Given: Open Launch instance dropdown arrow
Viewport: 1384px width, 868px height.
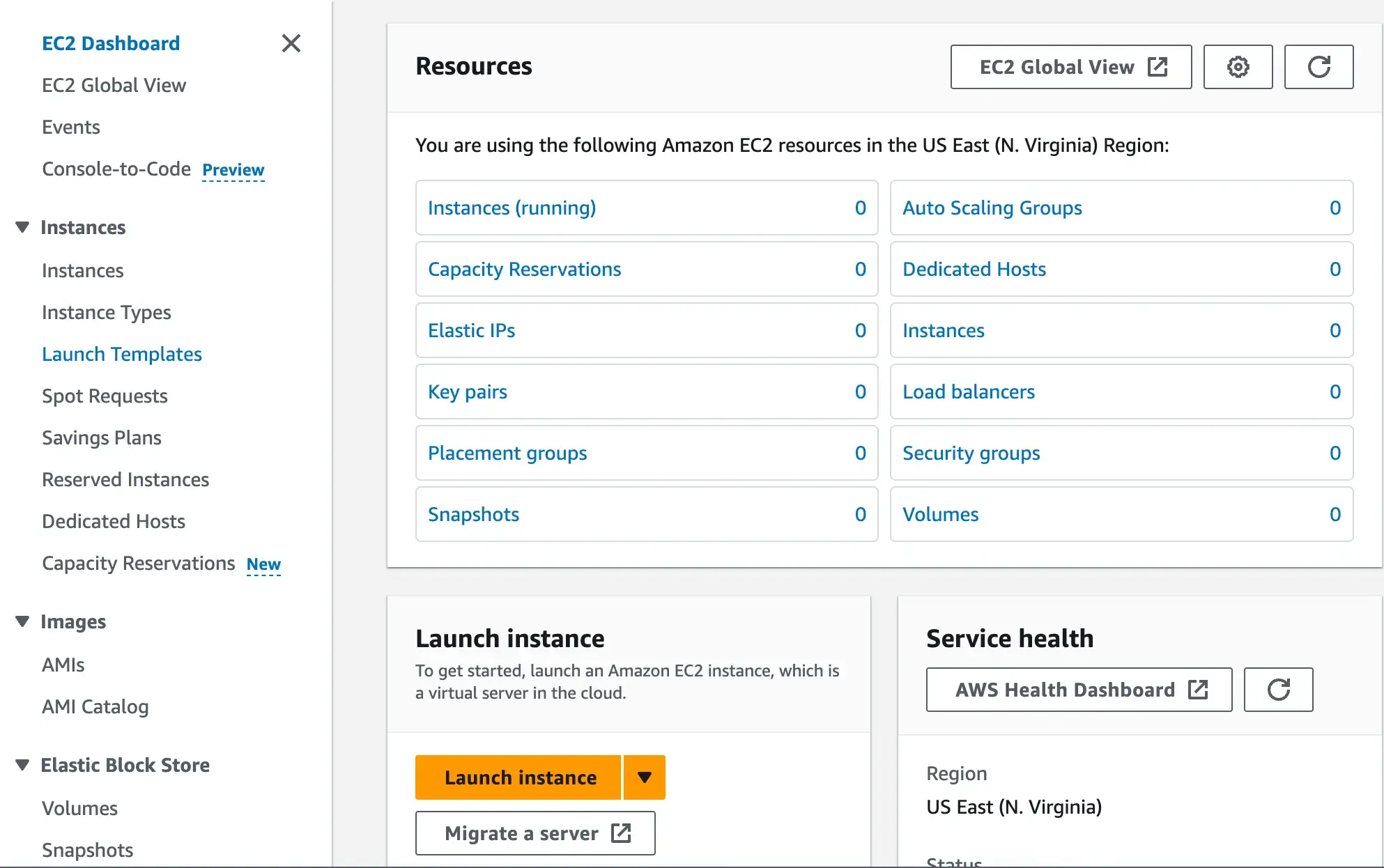Looking at the screenshot, I should coord(645,777).
